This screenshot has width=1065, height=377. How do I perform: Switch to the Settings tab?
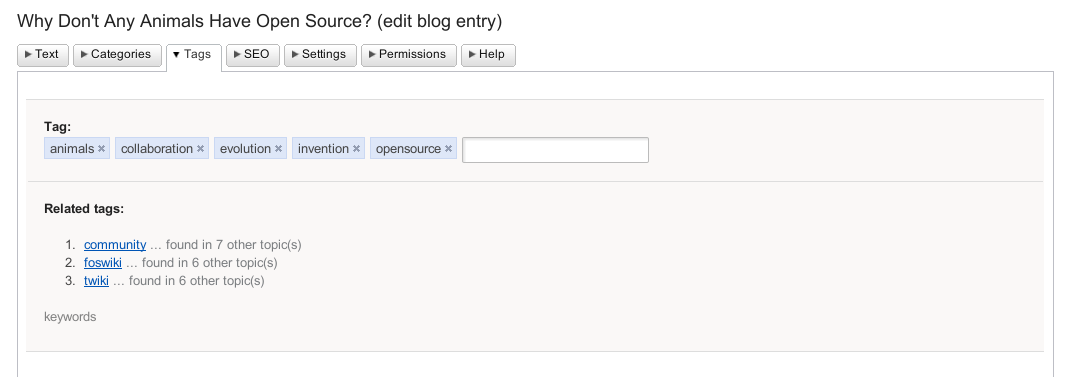(320, 55)
